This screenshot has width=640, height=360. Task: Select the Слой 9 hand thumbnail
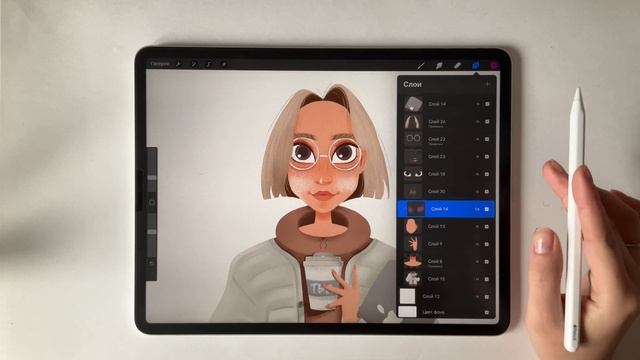point(413,244)
